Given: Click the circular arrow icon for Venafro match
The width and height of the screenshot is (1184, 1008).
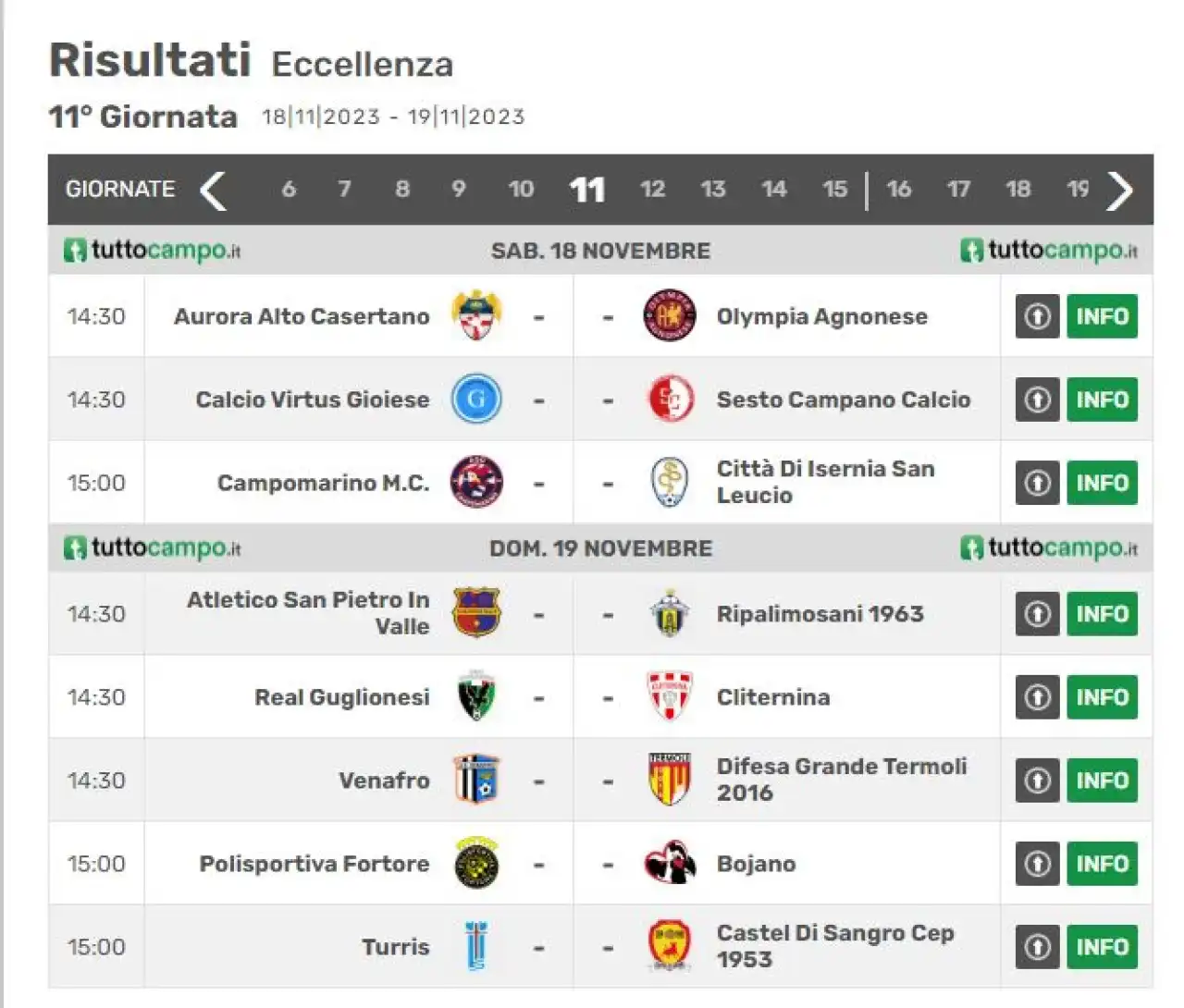Looking at the screenshot, I should pos(1037,780).
